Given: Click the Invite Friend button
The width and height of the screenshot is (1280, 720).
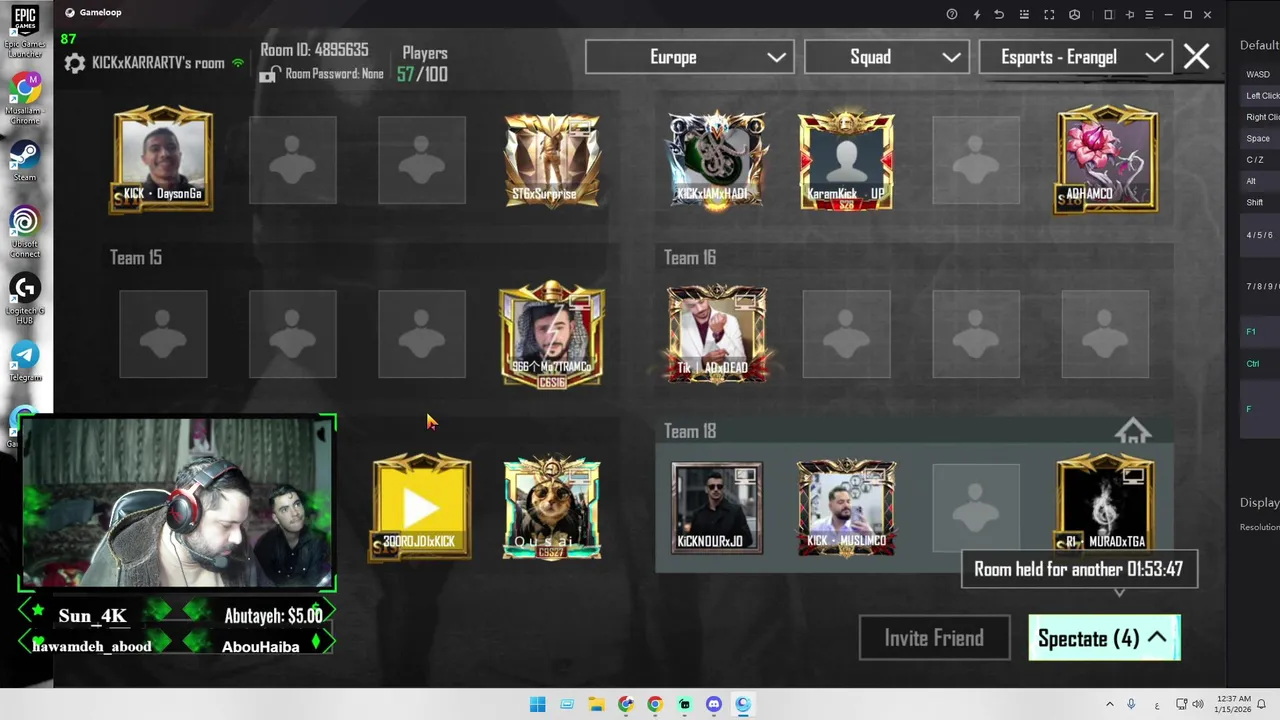Looking at the screenshot, I should click(x=934, y=638).
